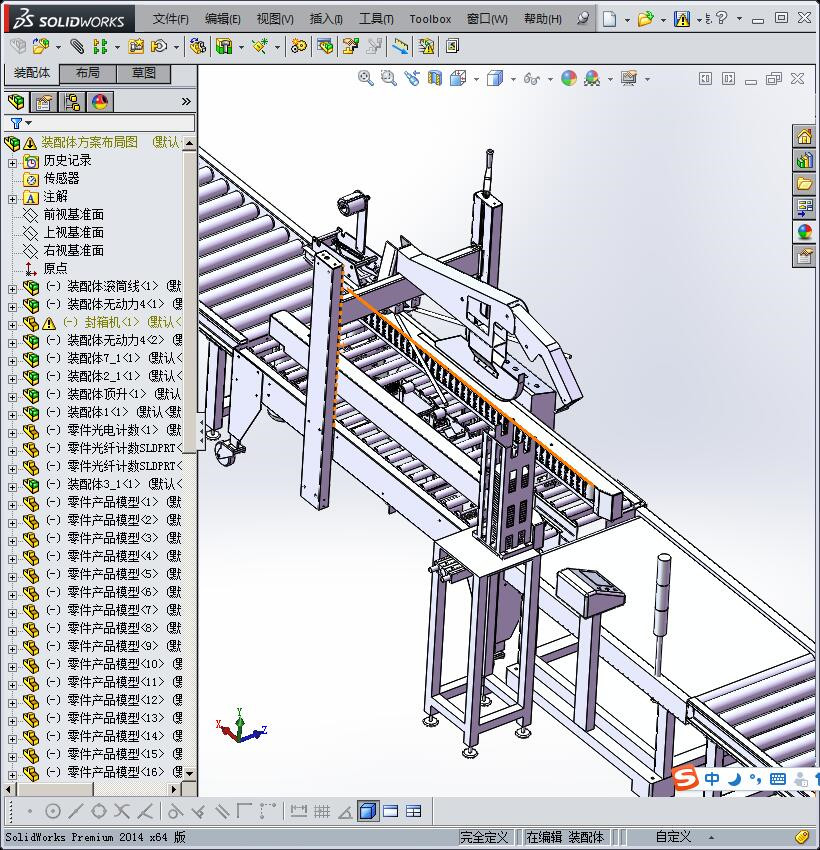
Task: Open the Section View tool
Action: (x=434, y=78)
